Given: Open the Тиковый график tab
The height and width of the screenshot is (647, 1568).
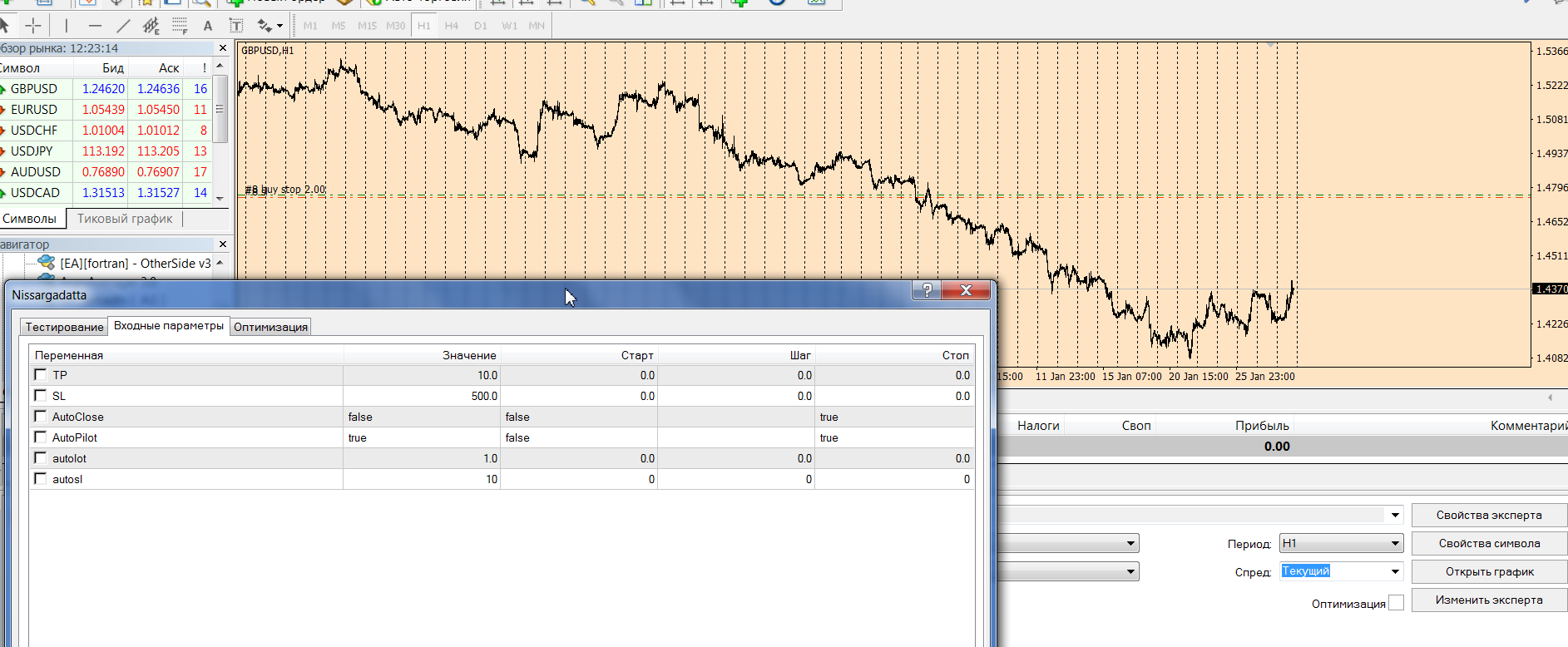Looking at the screenshot, I should coord(125,219).
